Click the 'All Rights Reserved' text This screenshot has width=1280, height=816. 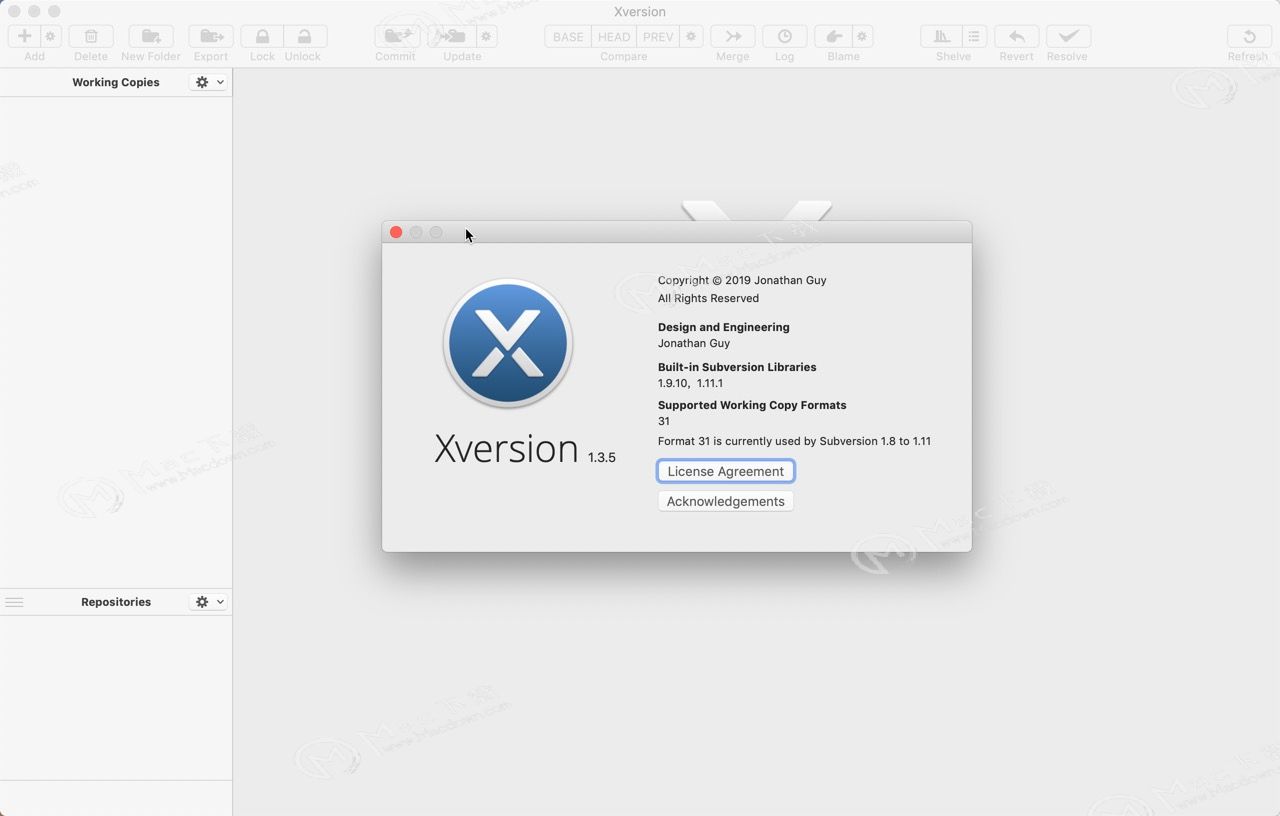click(x=708, y=298)
